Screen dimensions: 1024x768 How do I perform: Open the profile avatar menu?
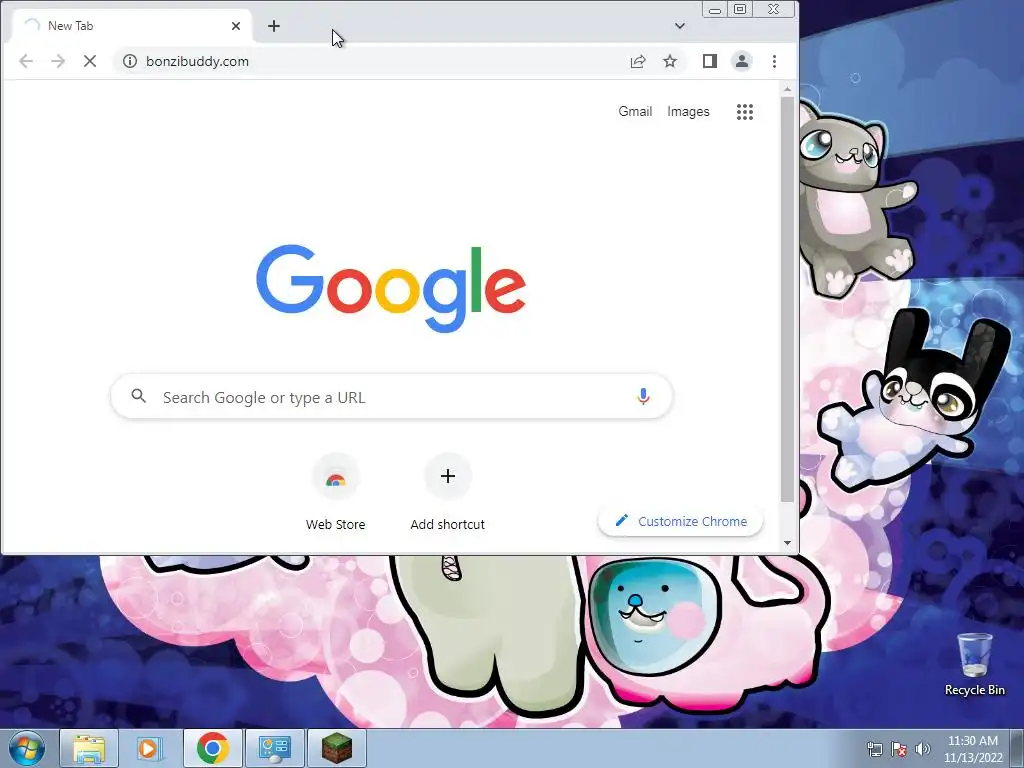coord(742,61)
